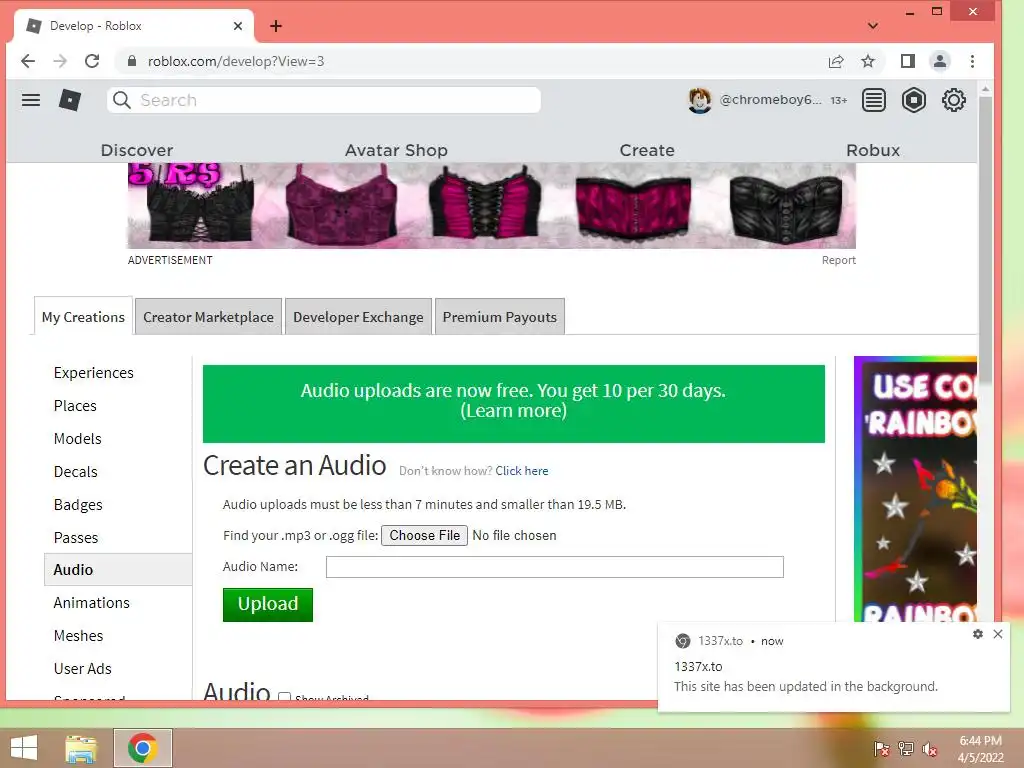The image size is (1024, 768).
Task: Open Roblox hamburger navigation menu
Action: [31, 100]
